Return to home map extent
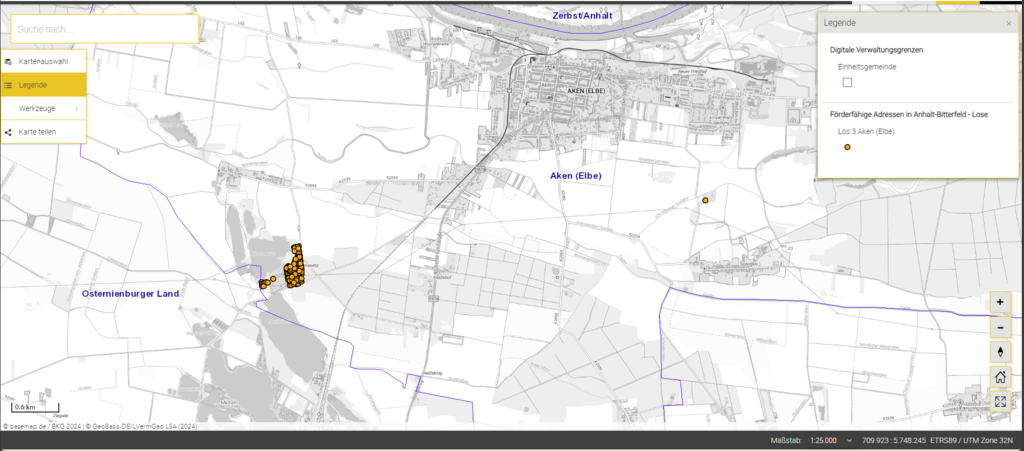The height and width of the screenshot is (451, 1024). [x=1001, y=378]
